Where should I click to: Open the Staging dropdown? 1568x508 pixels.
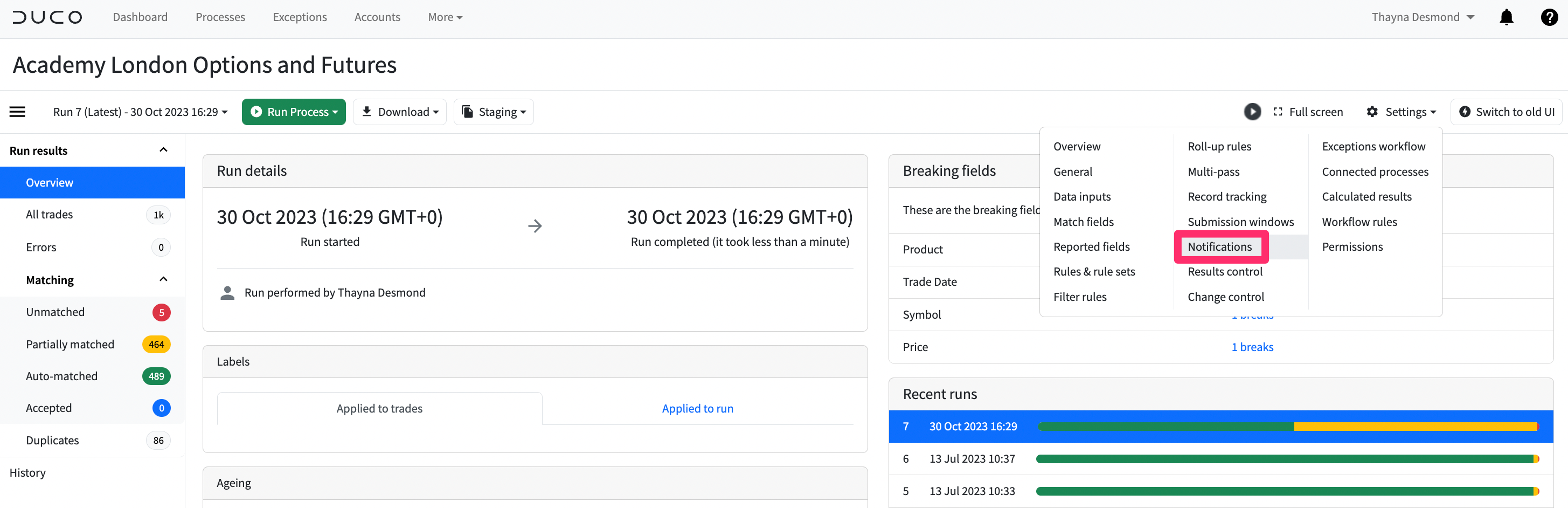pos(494,112)
